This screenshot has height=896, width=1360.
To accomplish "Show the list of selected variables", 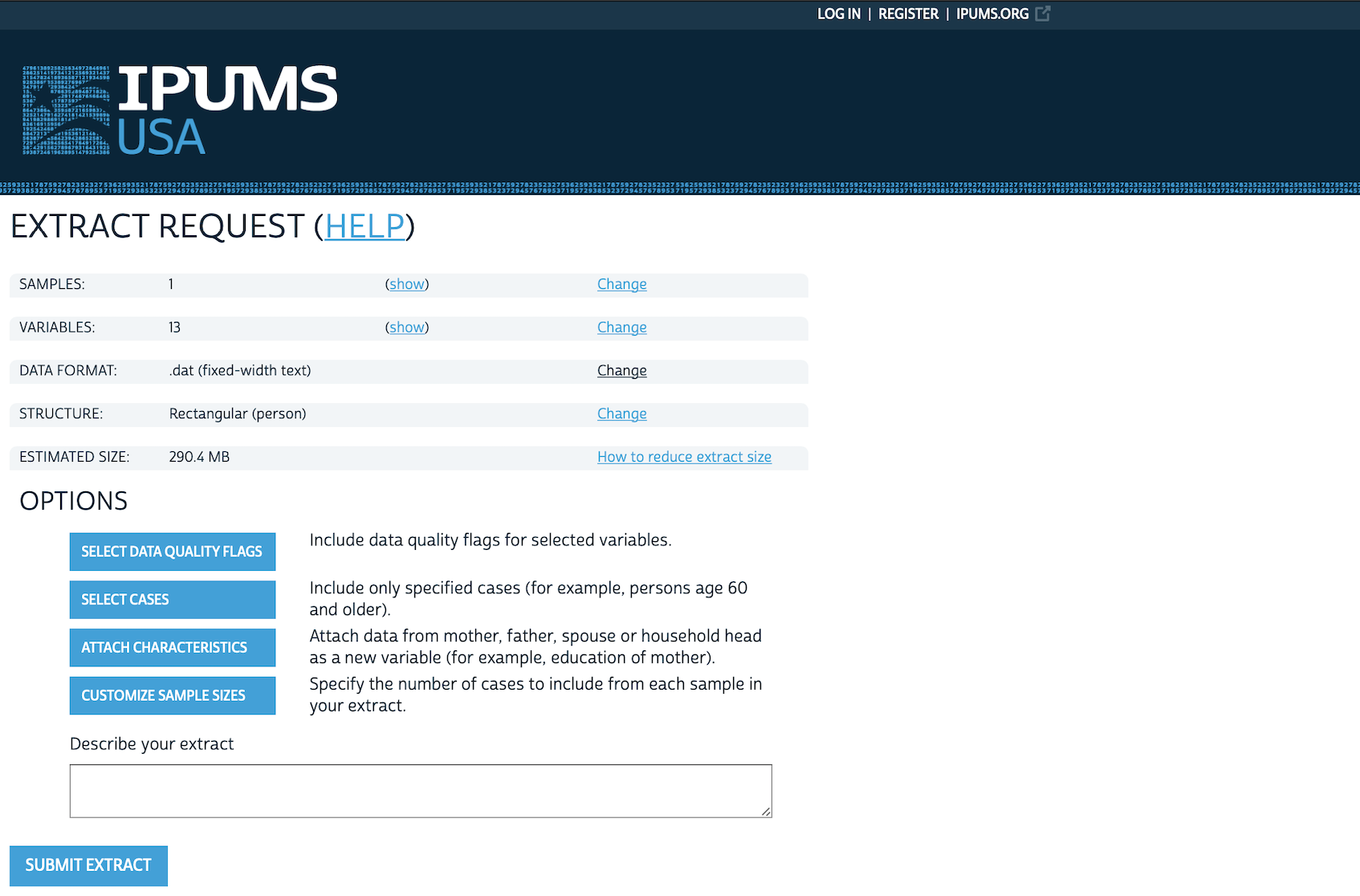I will pyautogui.click(x=407, y=328).
